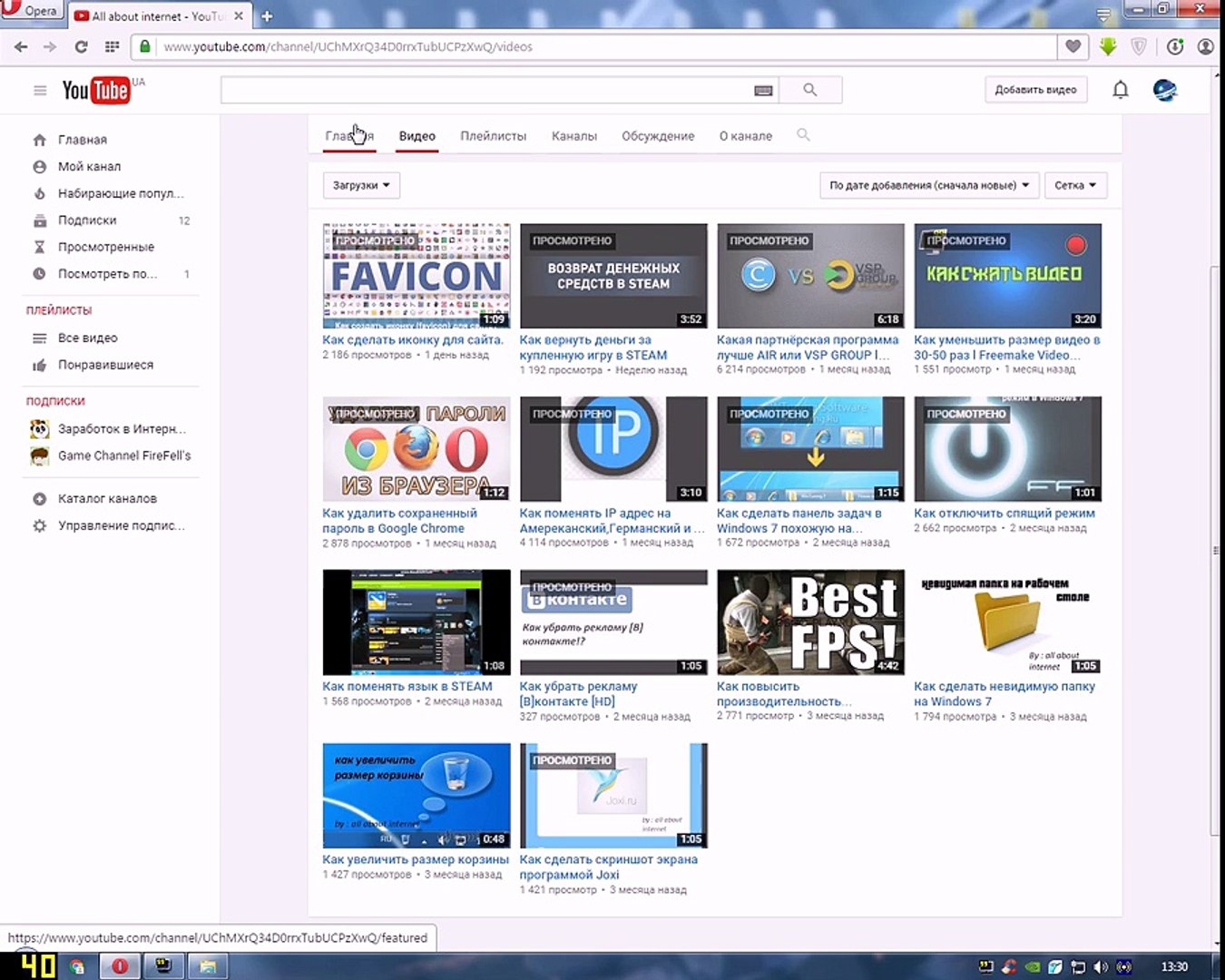
Task: Switch to the Плейлисты tab
Action: [493, 136]
